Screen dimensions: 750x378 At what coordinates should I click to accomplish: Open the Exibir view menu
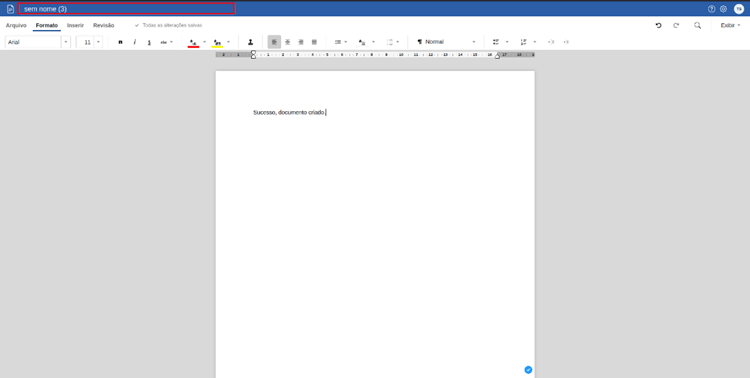point(730,25)
